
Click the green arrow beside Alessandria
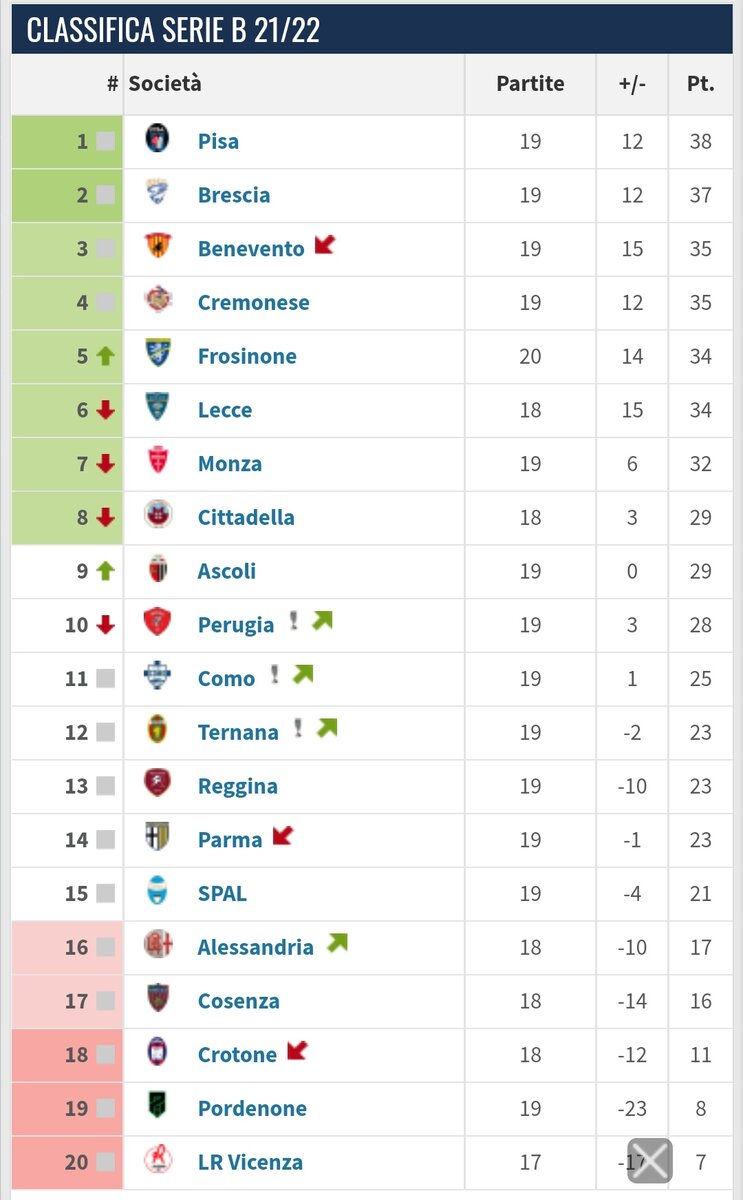(x=337, y=943)
